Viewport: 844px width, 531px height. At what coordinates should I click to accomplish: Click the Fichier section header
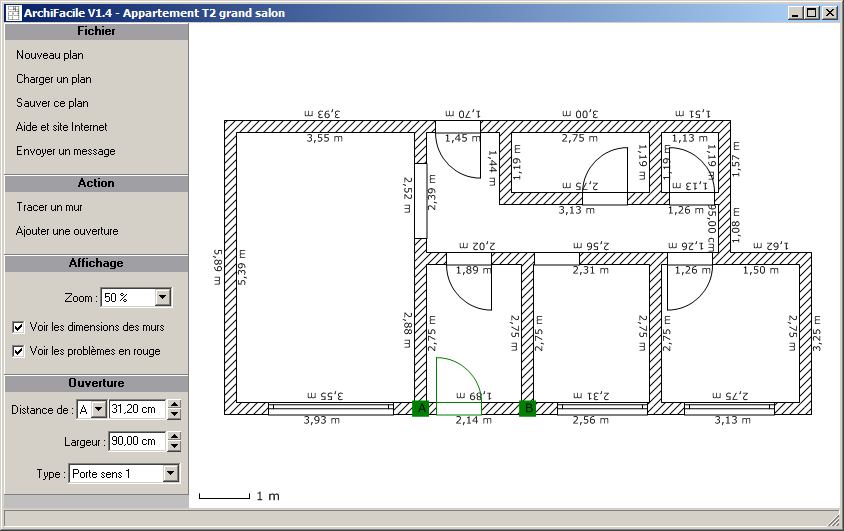(x=96, y=31)
